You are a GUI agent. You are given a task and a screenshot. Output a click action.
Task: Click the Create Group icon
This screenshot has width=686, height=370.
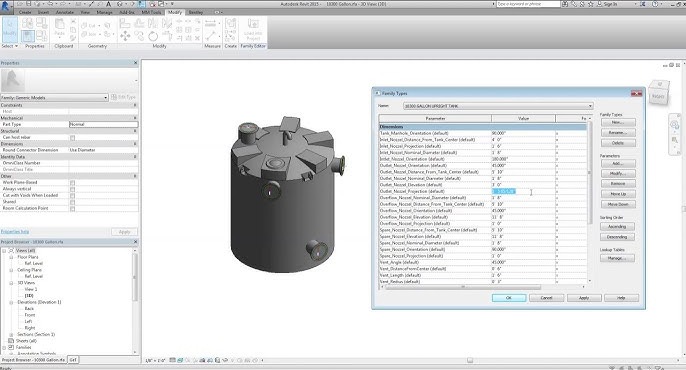point(231,23)
